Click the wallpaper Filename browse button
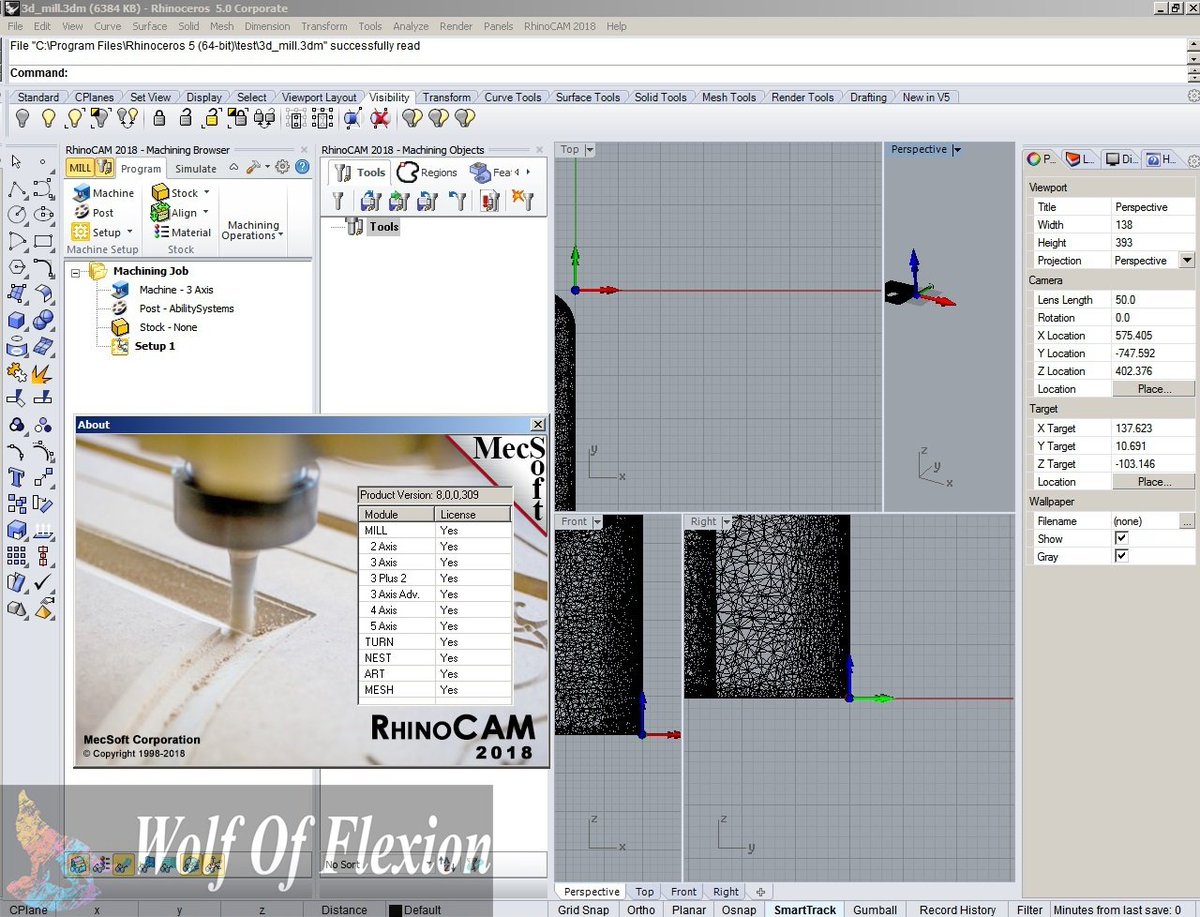Image resolution: width=1200 pixels, height=917 pixels. (1187, 521)
